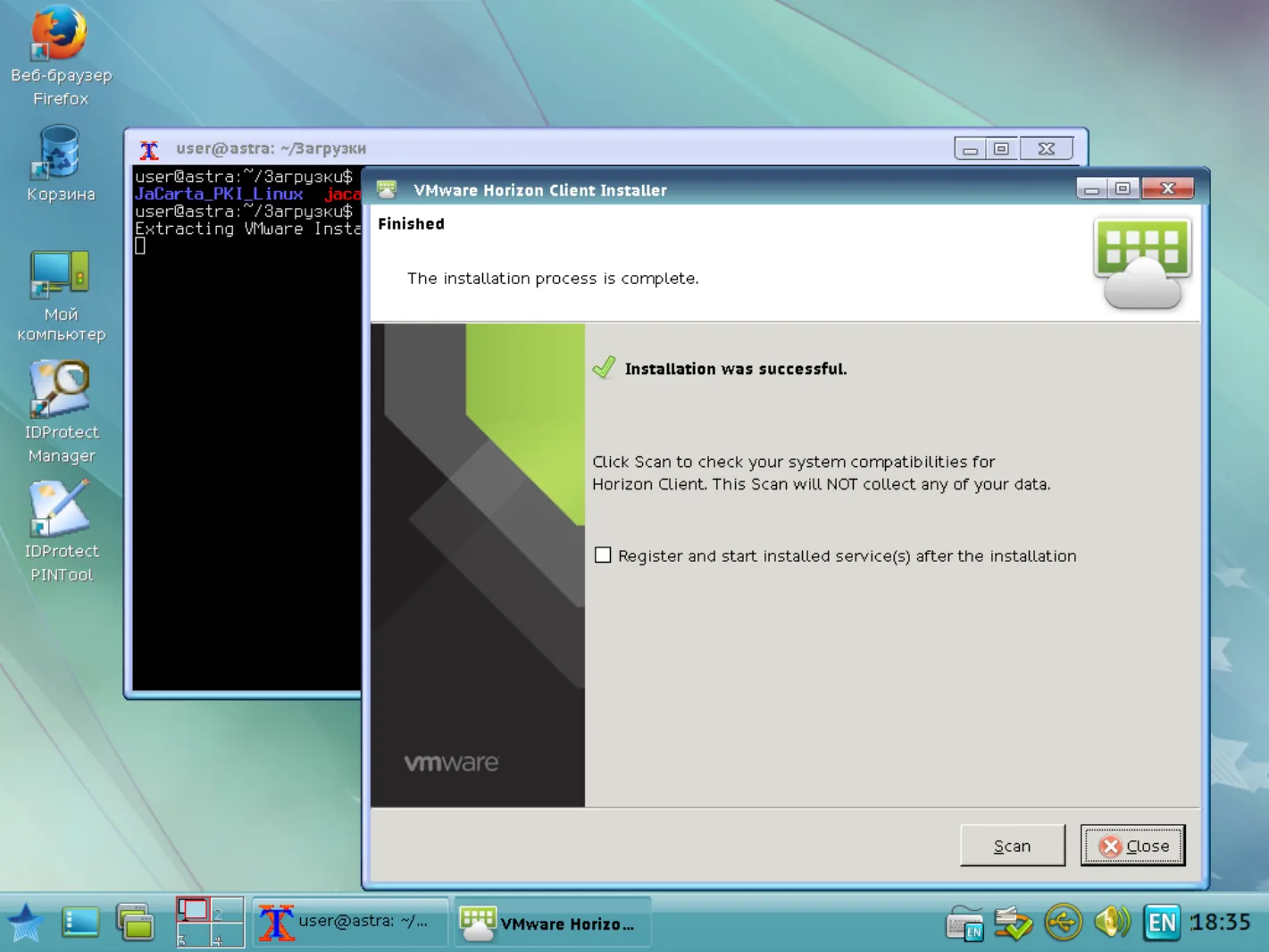The height and width of the screenshot is (952, 1269).
Task: Open the volume speaker tray icon
Action: tap(1112, 922)
